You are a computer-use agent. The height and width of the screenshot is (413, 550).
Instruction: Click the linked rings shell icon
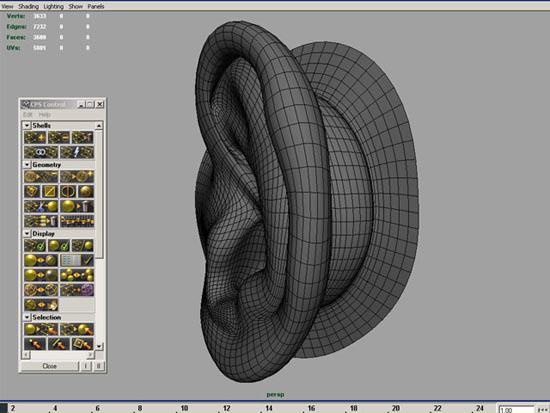click(41, 152)
